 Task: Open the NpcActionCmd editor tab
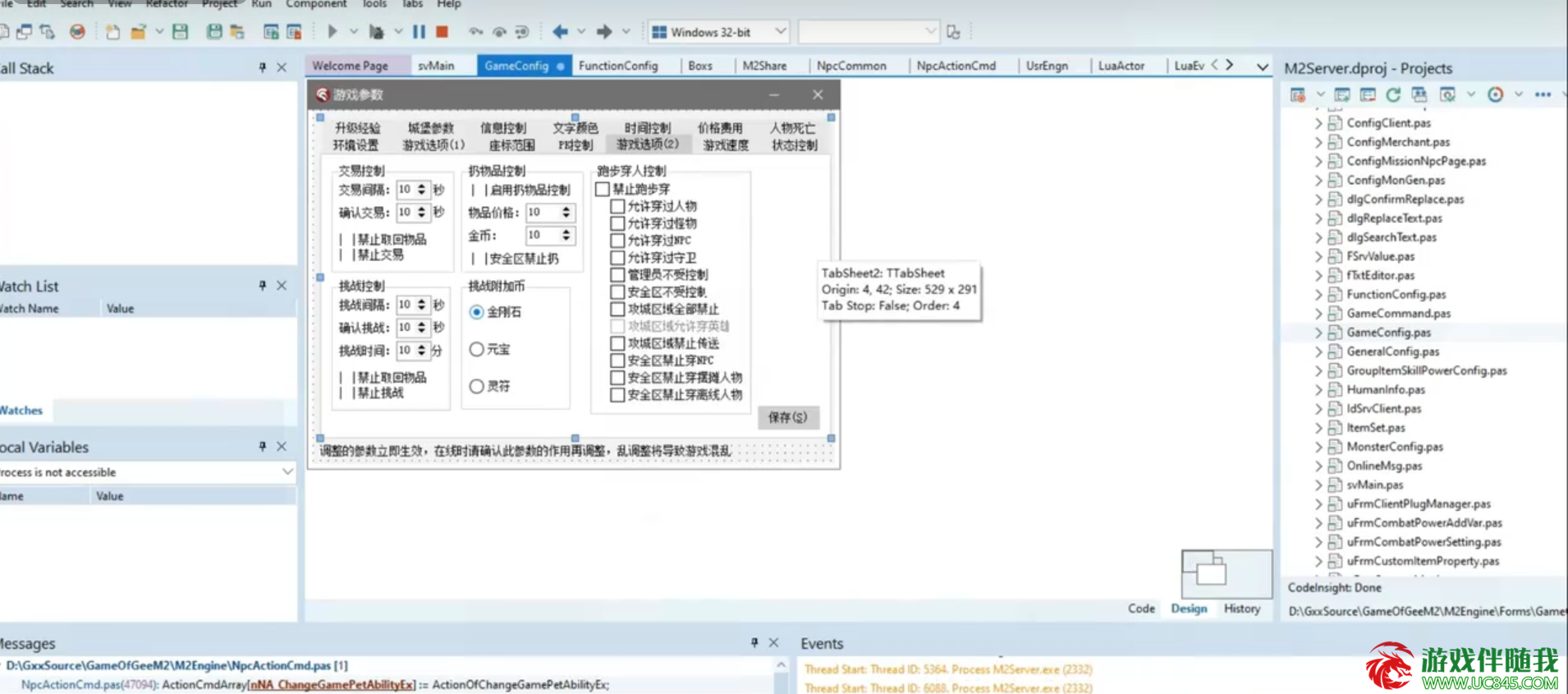(x=956, y=66)
